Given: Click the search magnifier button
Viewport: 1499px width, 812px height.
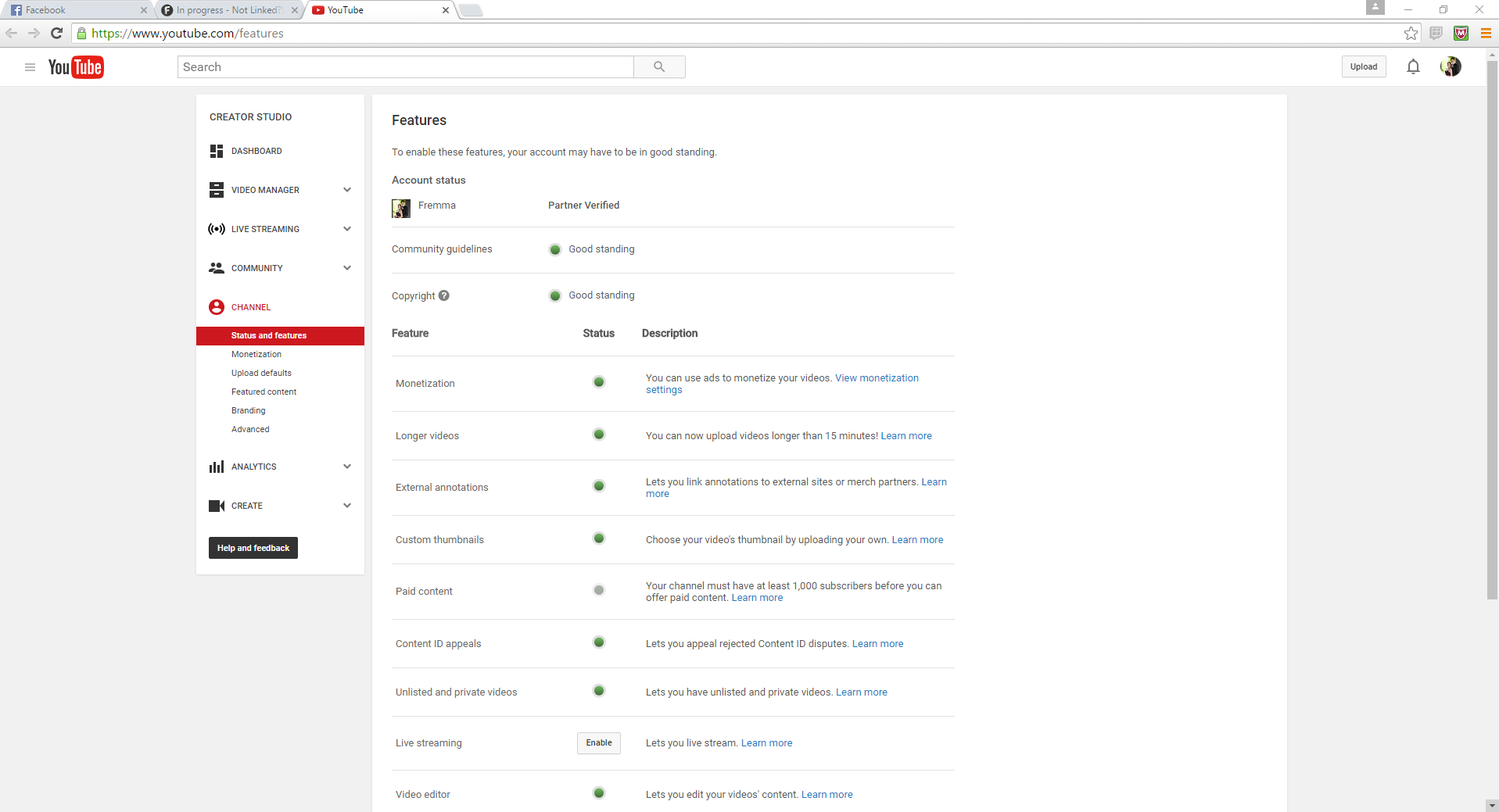Looking at the screenshot, I should [x=659, y=67].
